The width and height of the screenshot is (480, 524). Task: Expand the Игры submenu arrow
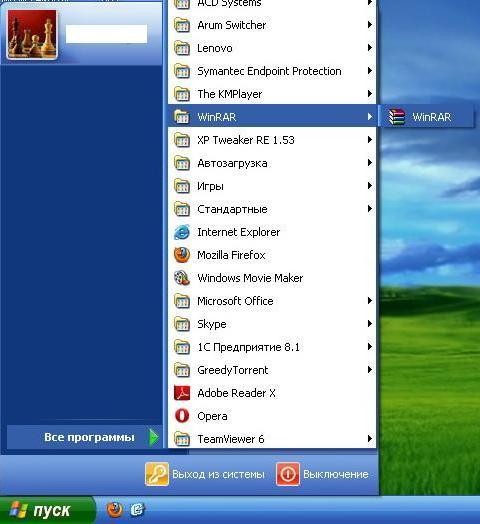(370, 186)
